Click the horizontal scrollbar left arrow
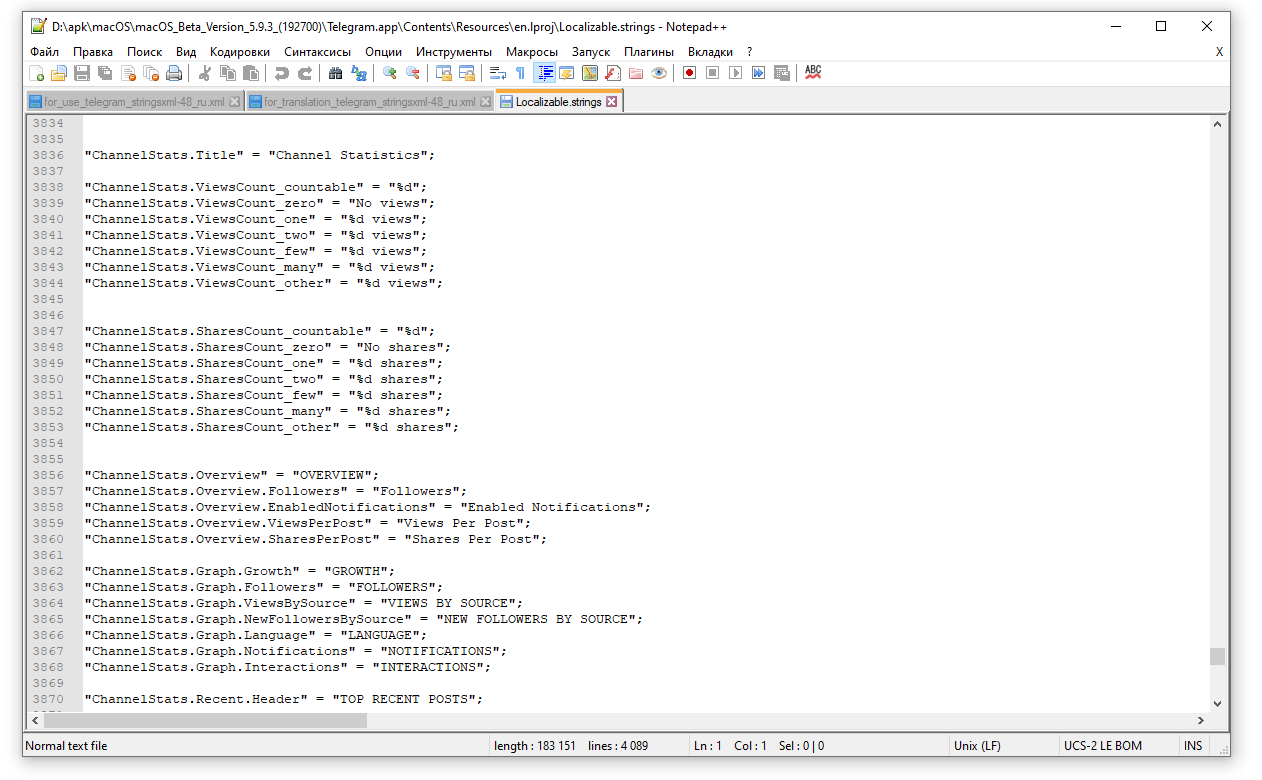 (x=34, y=720)
